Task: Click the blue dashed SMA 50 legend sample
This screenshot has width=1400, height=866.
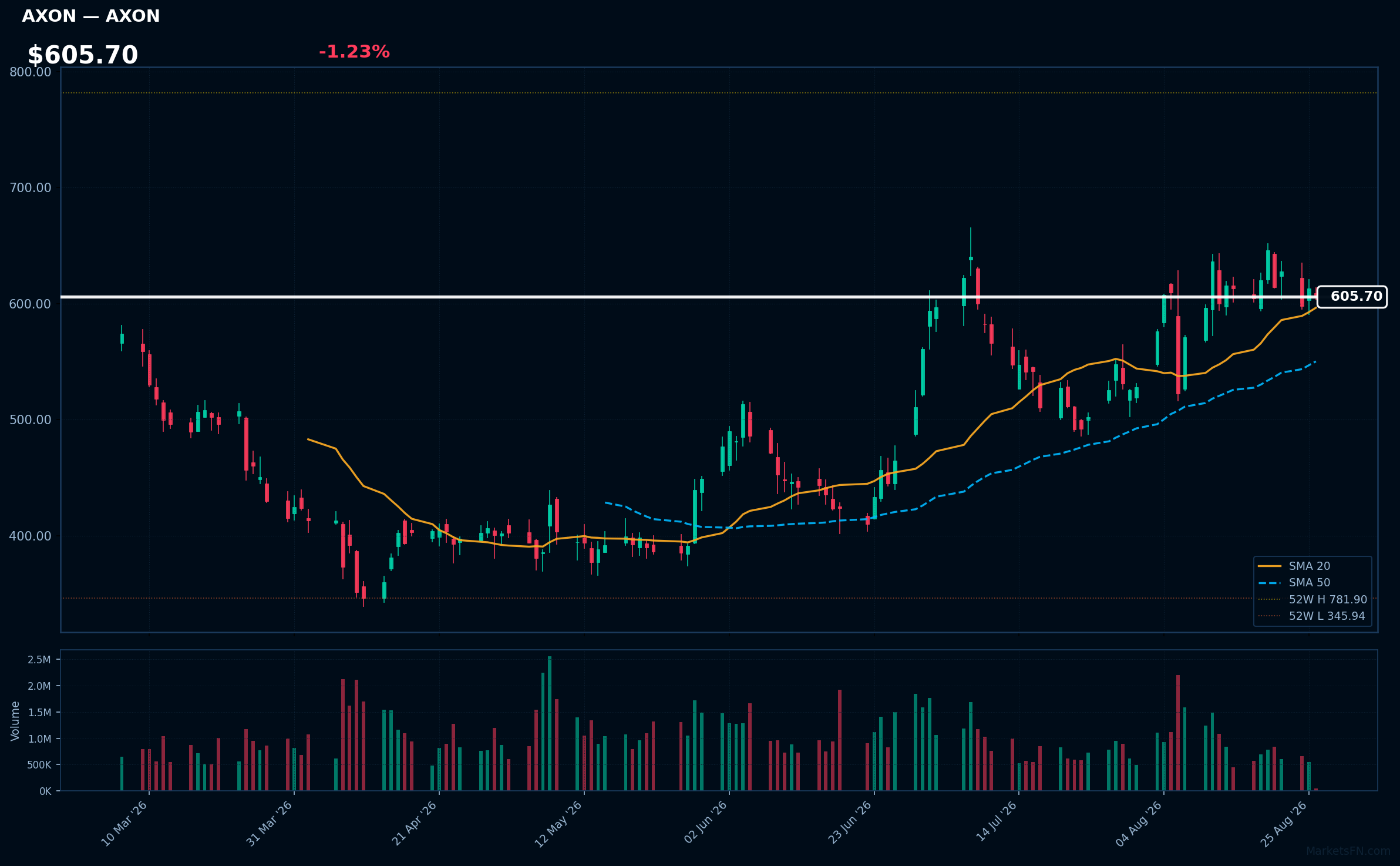Action: pos(1269,583)
